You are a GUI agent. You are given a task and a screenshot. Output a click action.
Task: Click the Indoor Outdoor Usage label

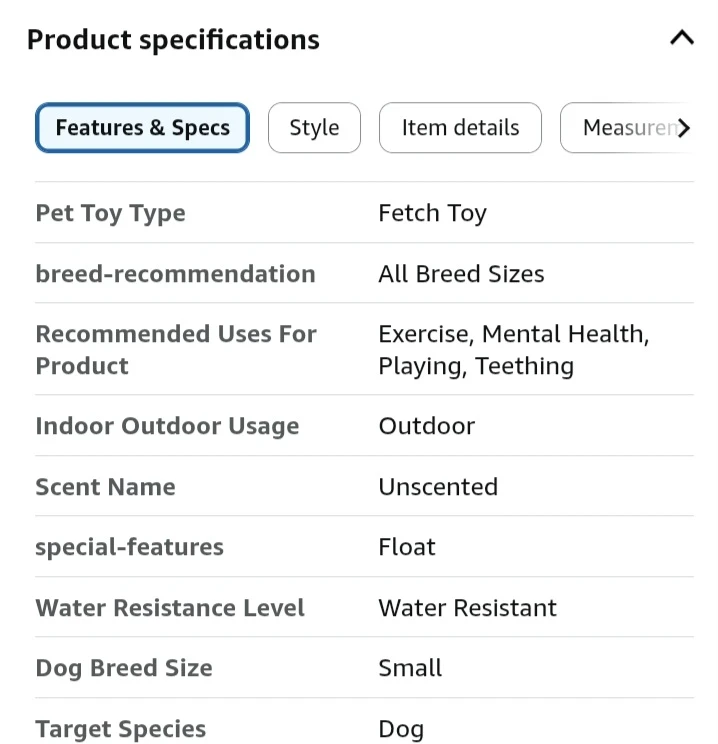(167, 426)
